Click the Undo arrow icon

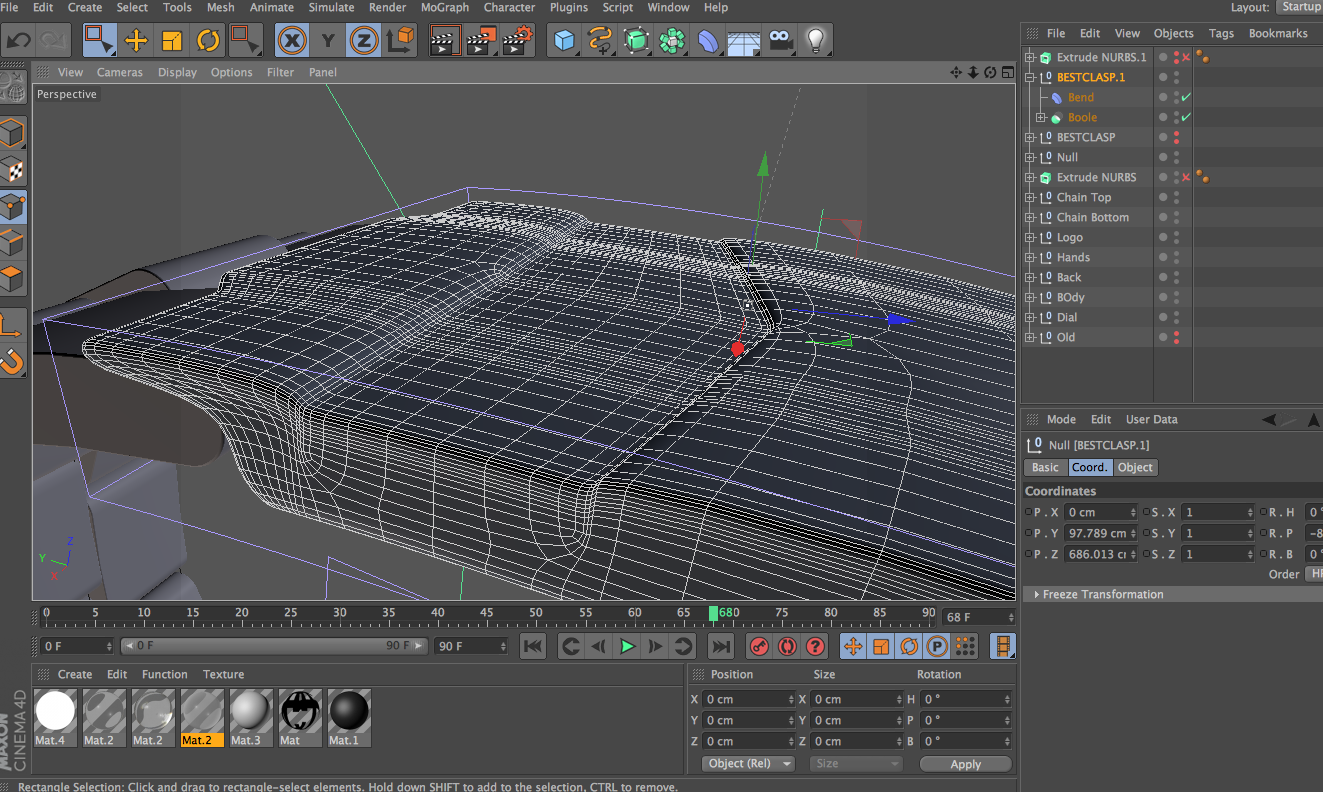19,41
